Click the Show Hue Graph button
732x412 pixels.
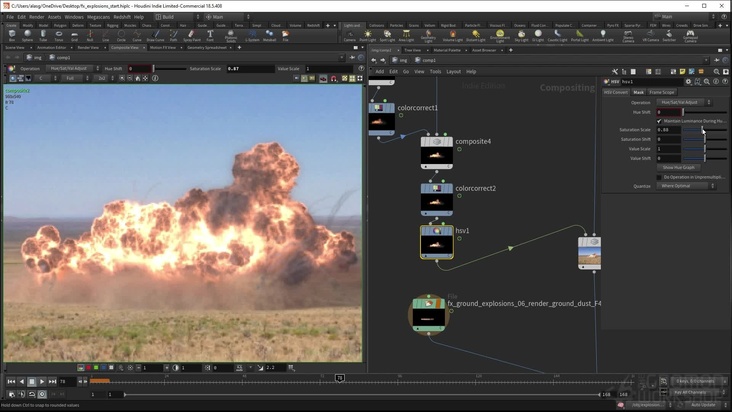click(679, 168)
